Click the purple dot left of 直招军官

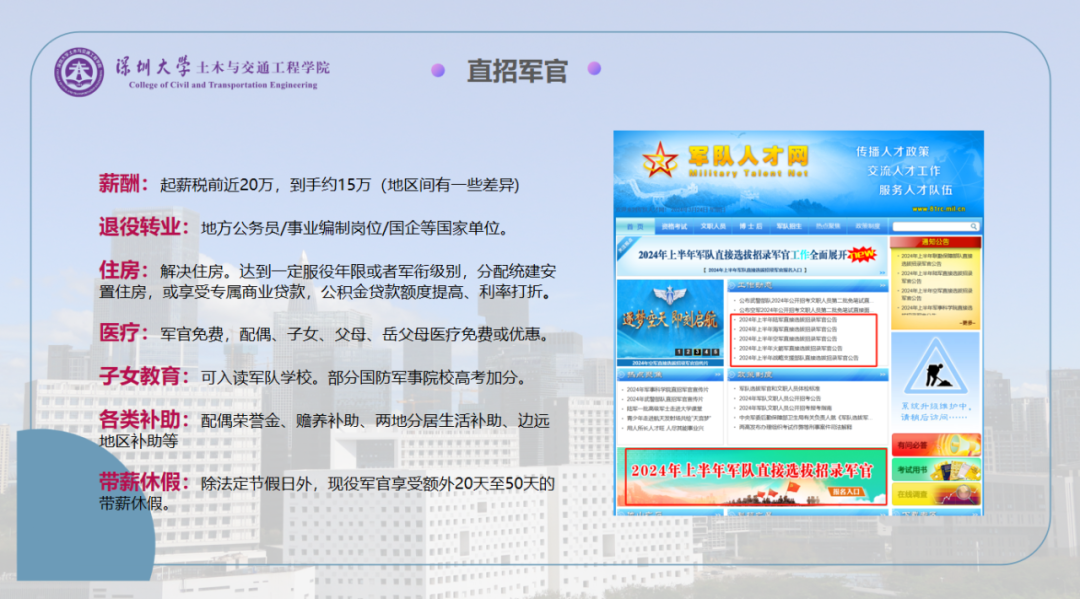[437, 70]
